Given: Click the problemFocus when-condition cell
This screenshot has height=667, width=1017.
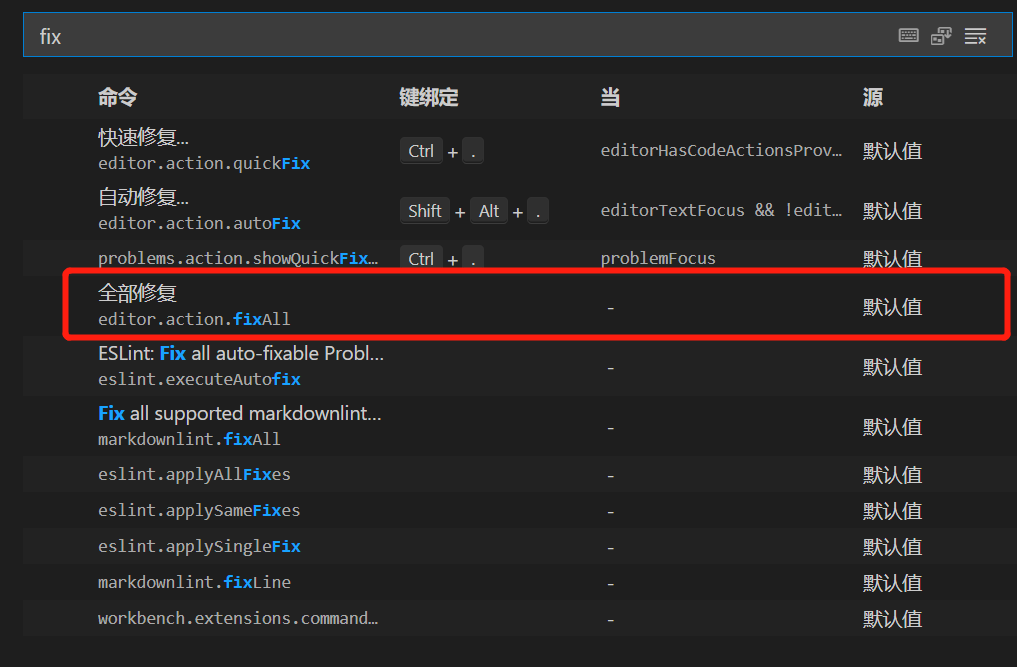Looking at the screenshot, I should coord(658,258).
